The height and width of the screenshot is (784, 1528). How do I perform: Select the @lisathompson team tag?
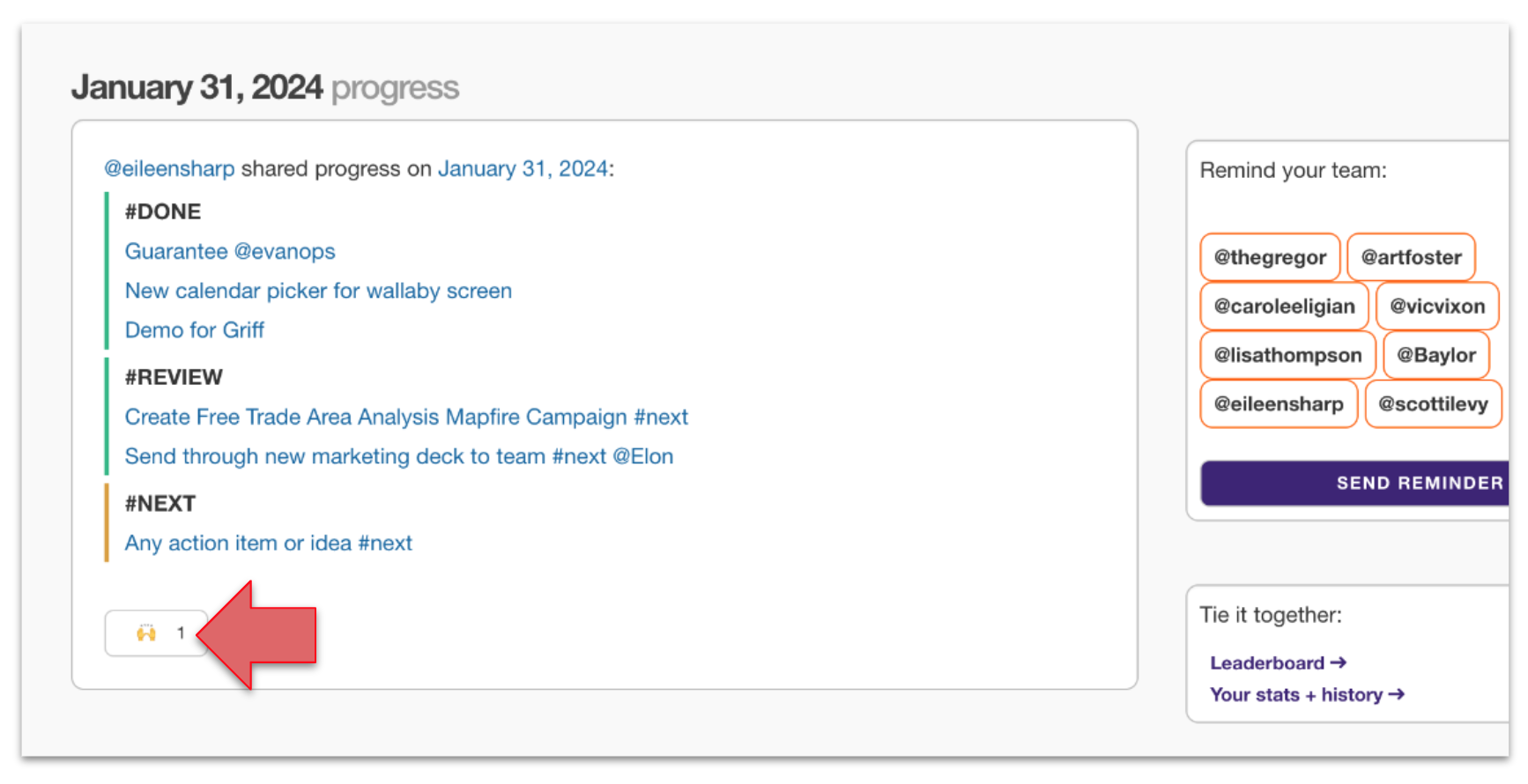1287,355
